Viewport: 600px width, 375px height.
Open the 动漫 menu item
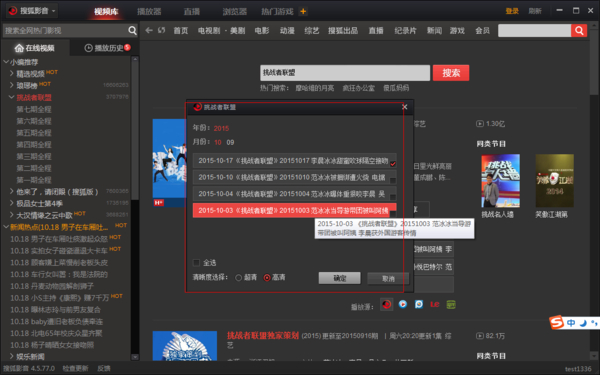(287, 31)
